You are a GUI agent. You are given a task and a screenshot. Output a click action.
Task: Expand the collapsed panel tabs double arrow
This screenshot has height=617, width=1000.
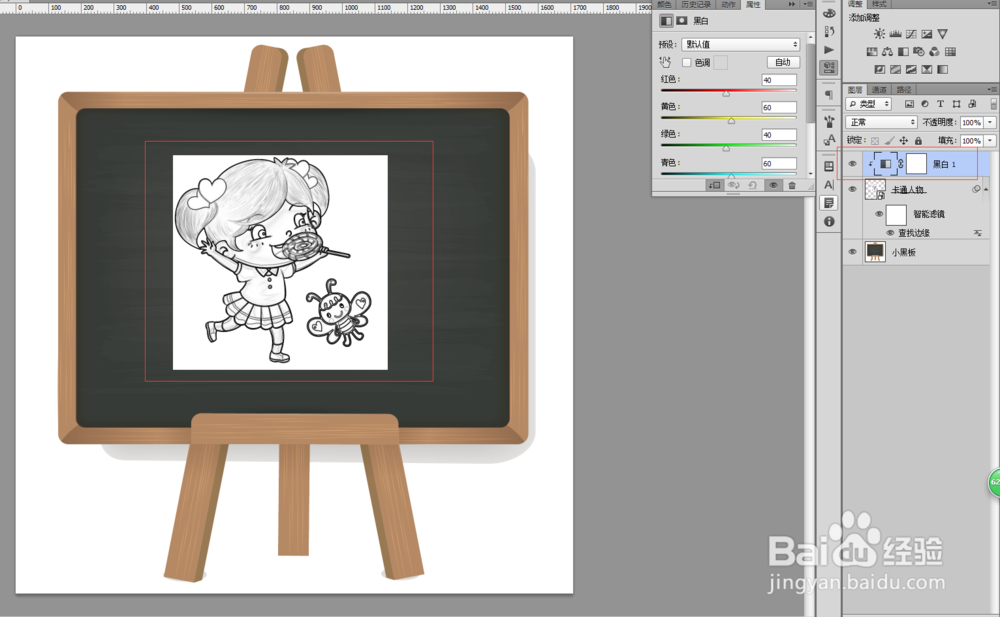pyautogui.click(x=791, y=4)
